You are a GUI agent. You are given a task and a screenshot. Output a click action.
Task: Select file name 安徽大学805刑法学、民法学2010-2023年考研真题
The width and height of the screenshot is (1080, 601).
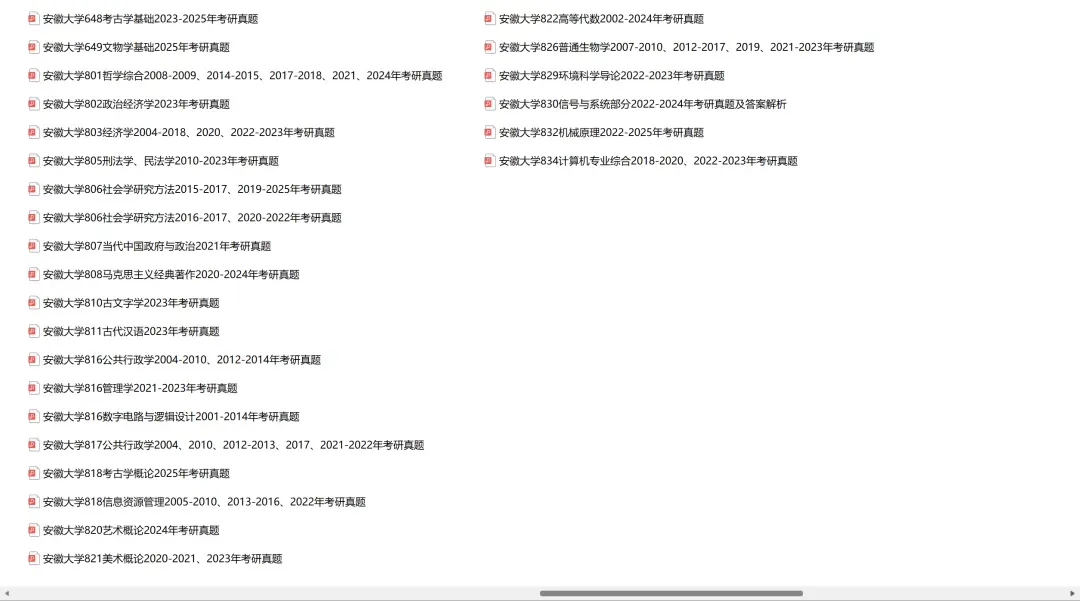pos(160,160)
